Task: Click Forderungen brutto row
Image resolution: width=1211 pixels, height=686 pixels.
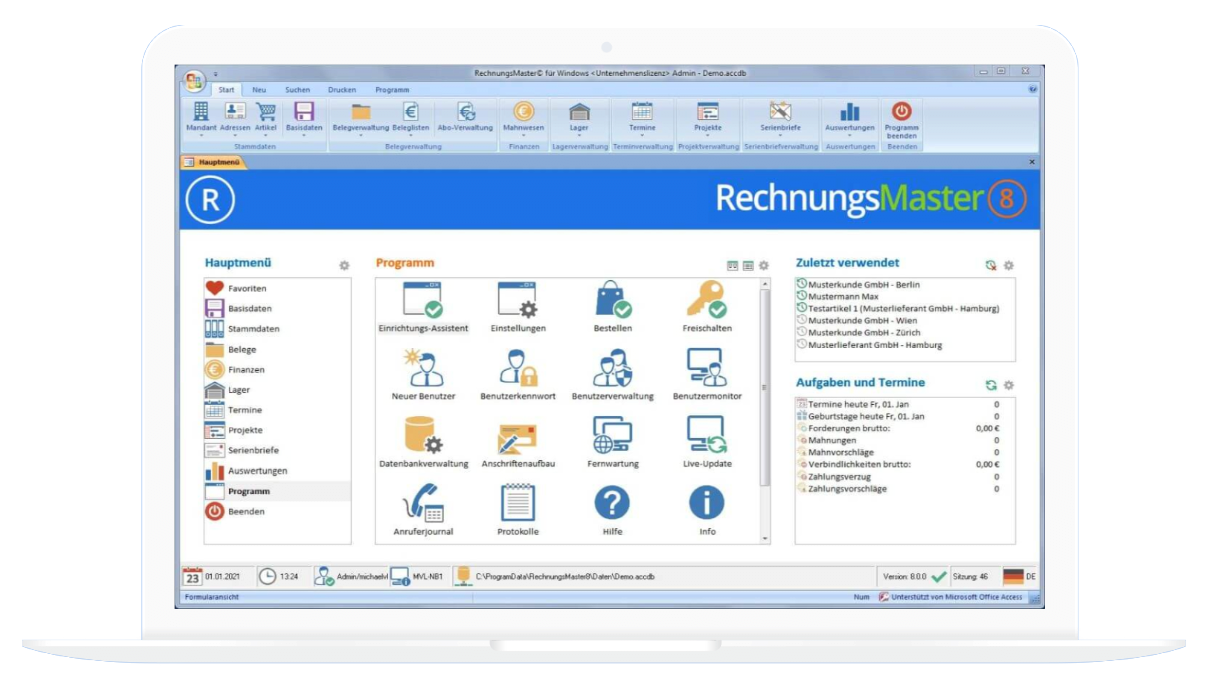Action: [x=898, y=428]
